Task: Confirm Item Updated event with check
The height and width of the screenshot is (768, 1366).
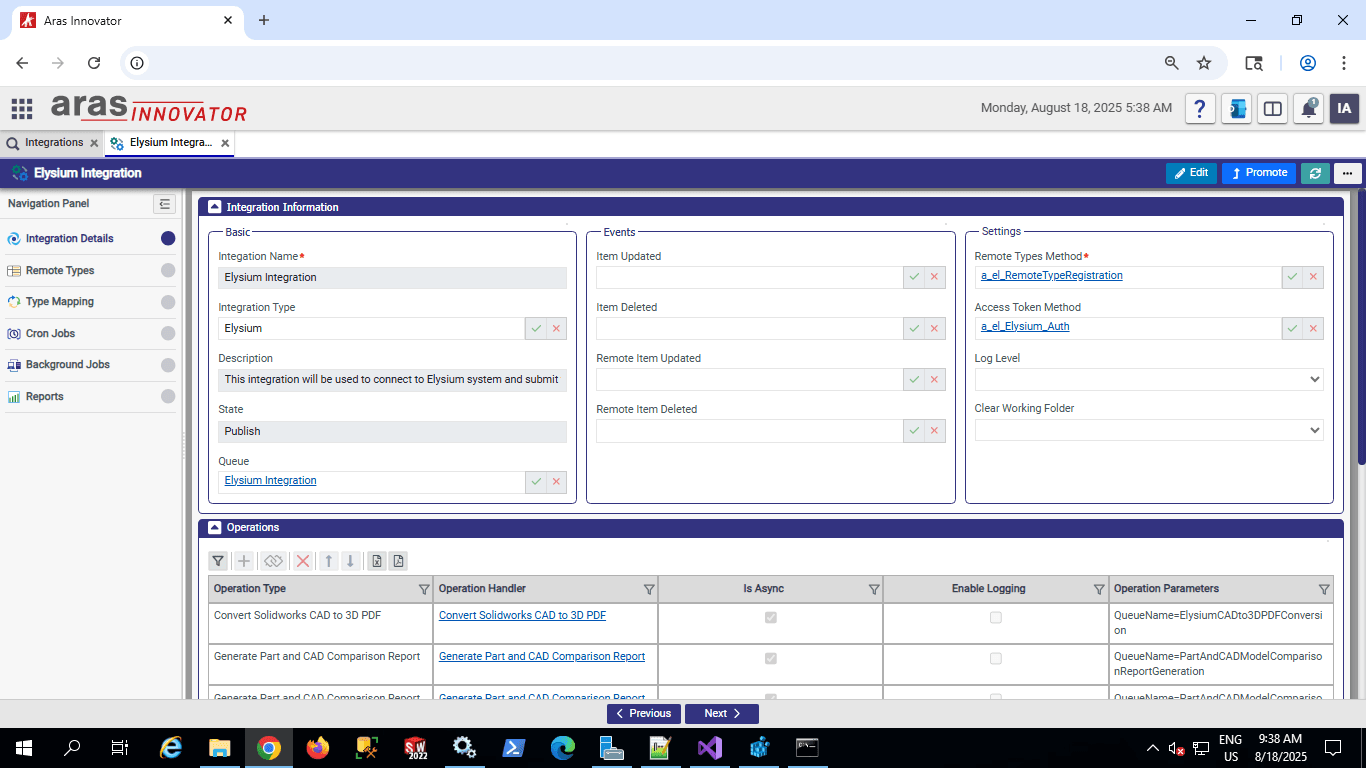Action: coord(914,277)
